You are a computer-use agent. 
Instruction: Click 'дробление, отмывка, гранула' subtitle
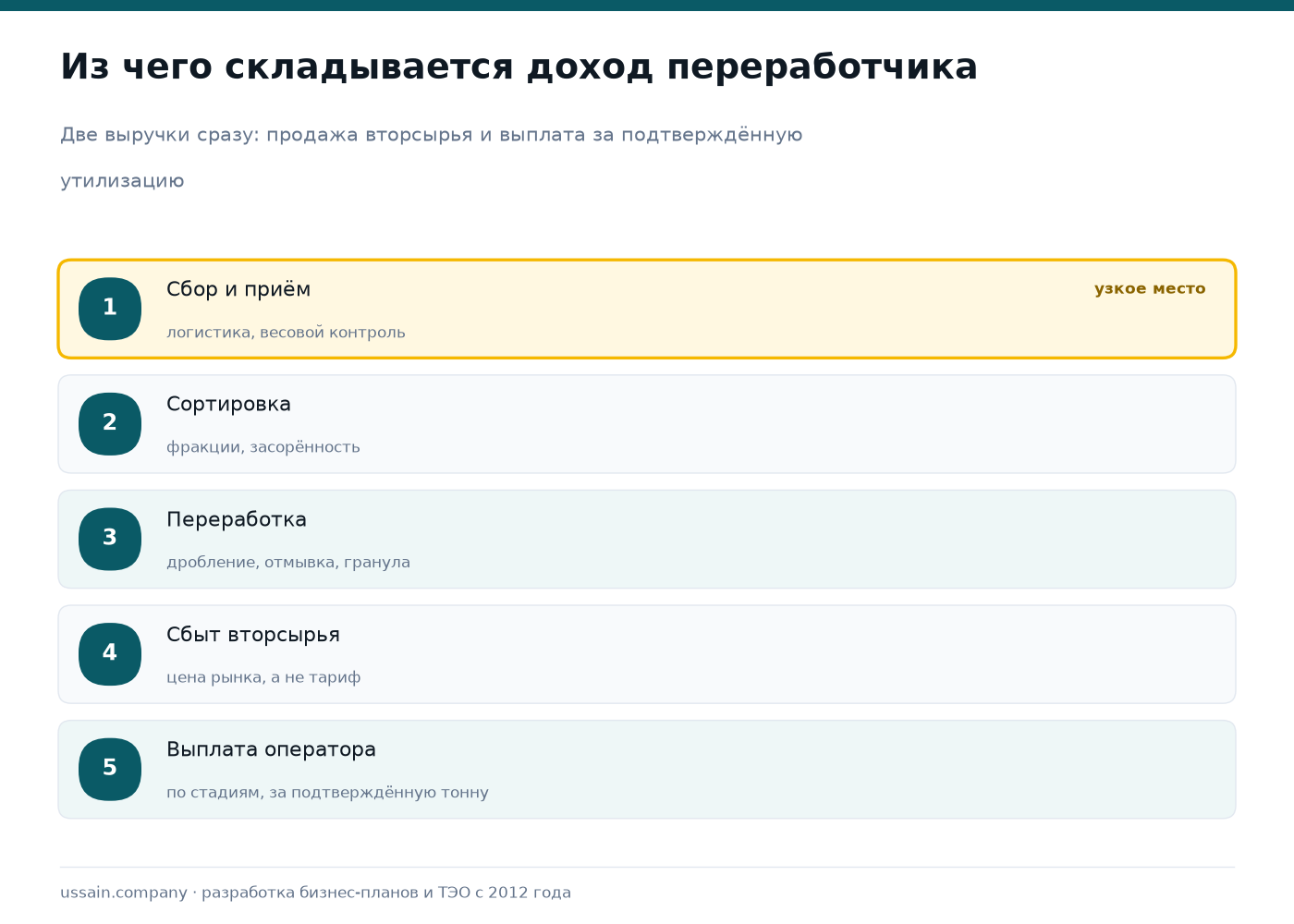click(288, 562)
